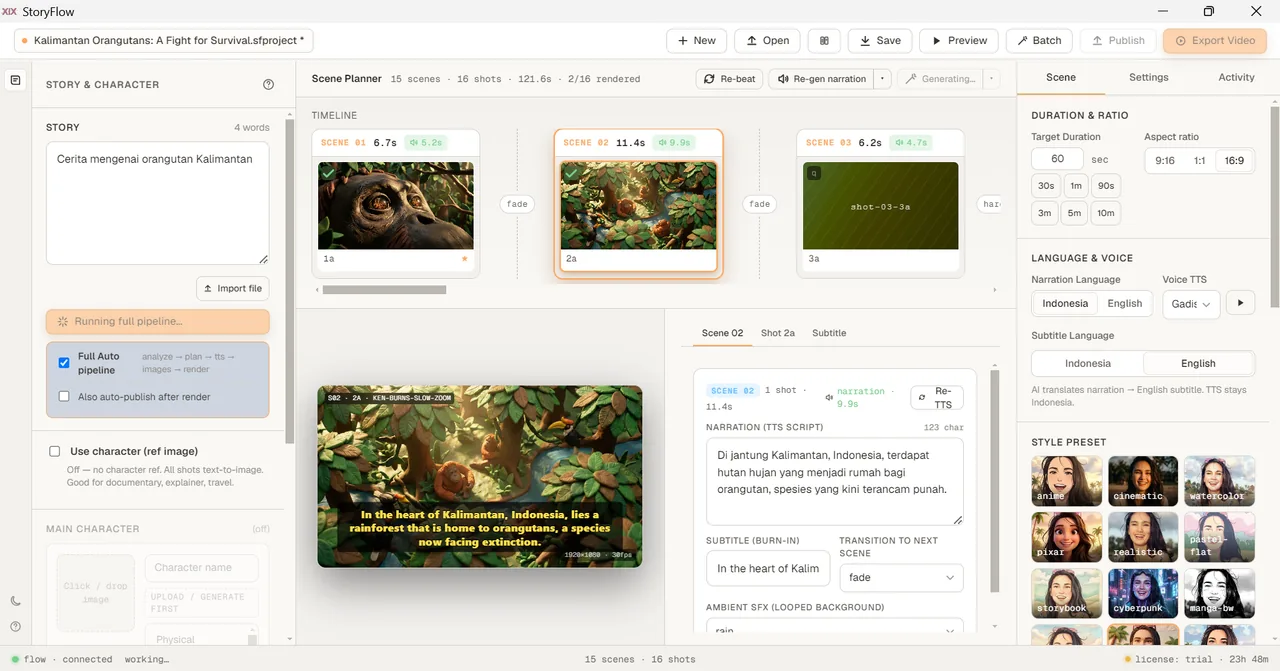
Task: Expand the Re-gen narration dropdown arrow
Action: [x=882, y=79]
